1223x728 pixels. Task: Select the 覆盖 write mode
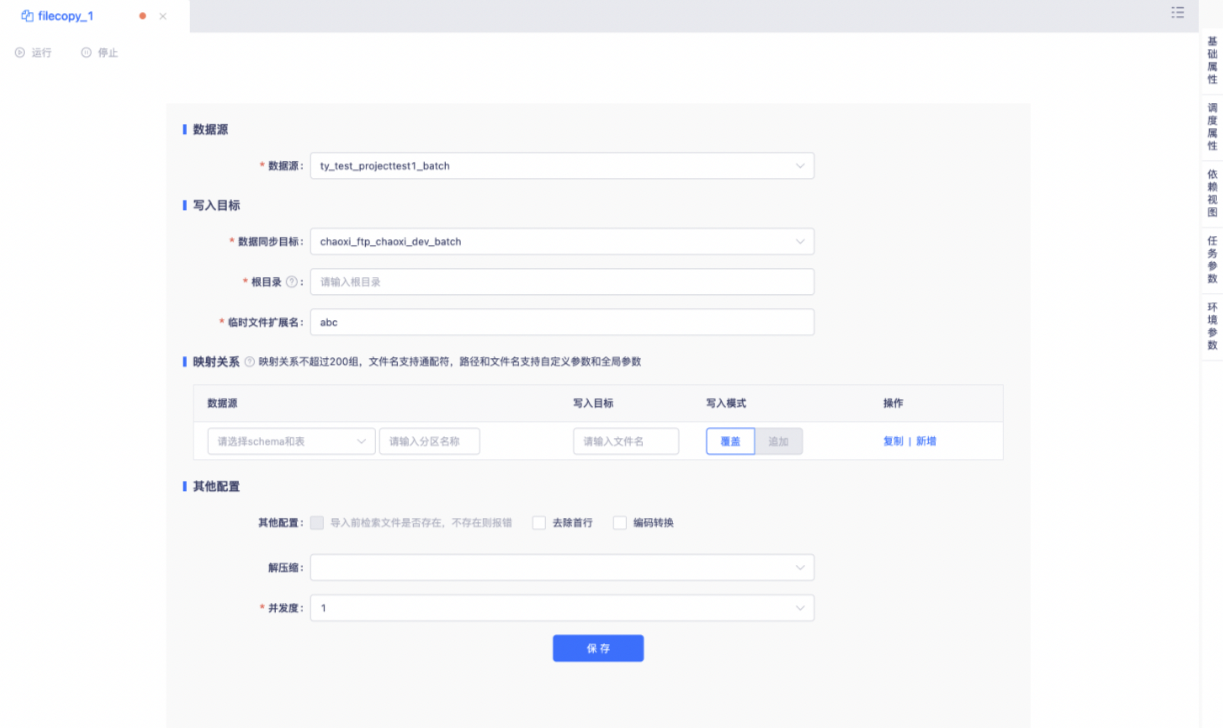coord(730,441)
